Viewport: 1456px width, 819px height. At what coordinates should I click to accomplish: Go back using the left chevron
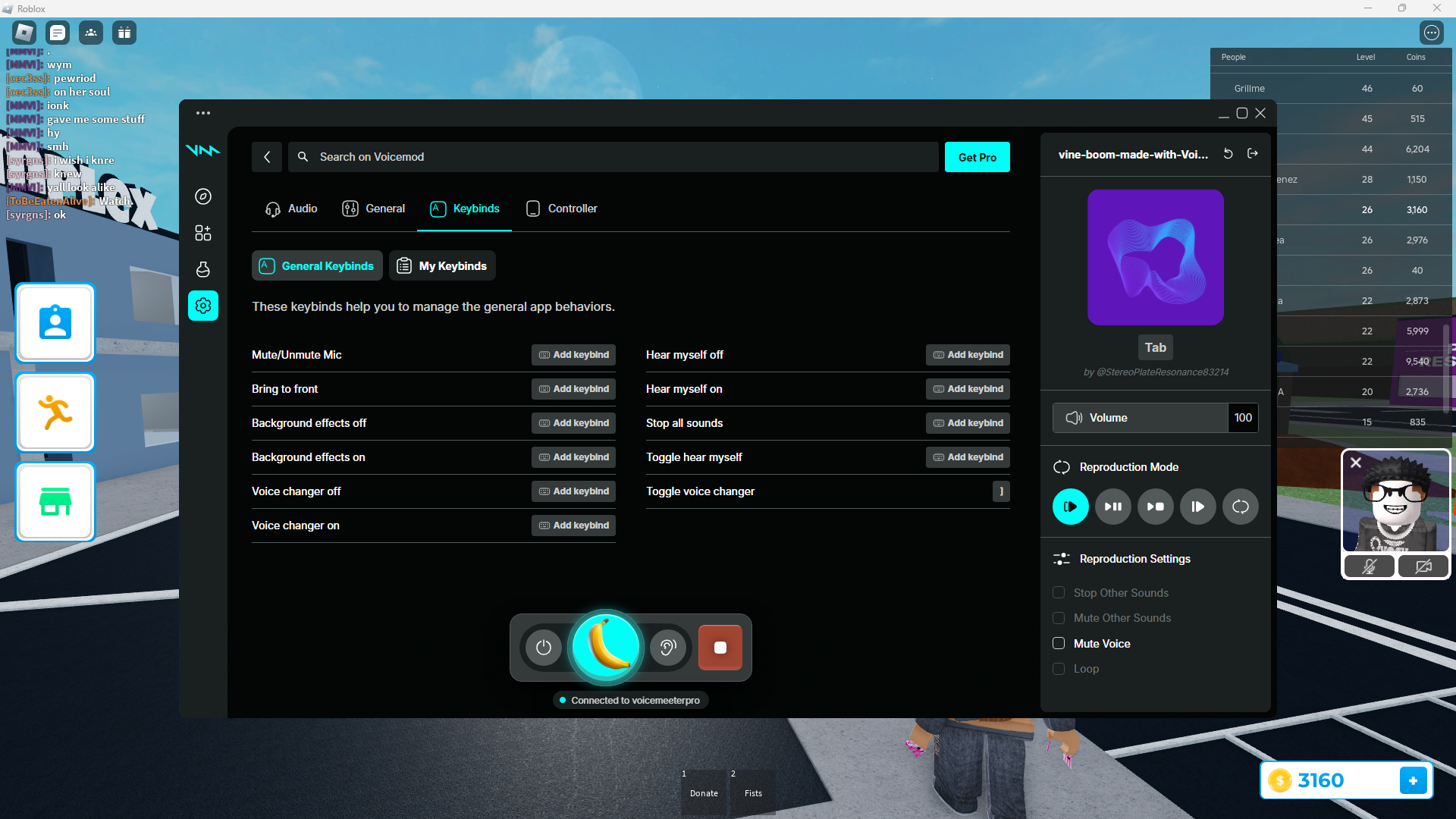coord(267,157)
